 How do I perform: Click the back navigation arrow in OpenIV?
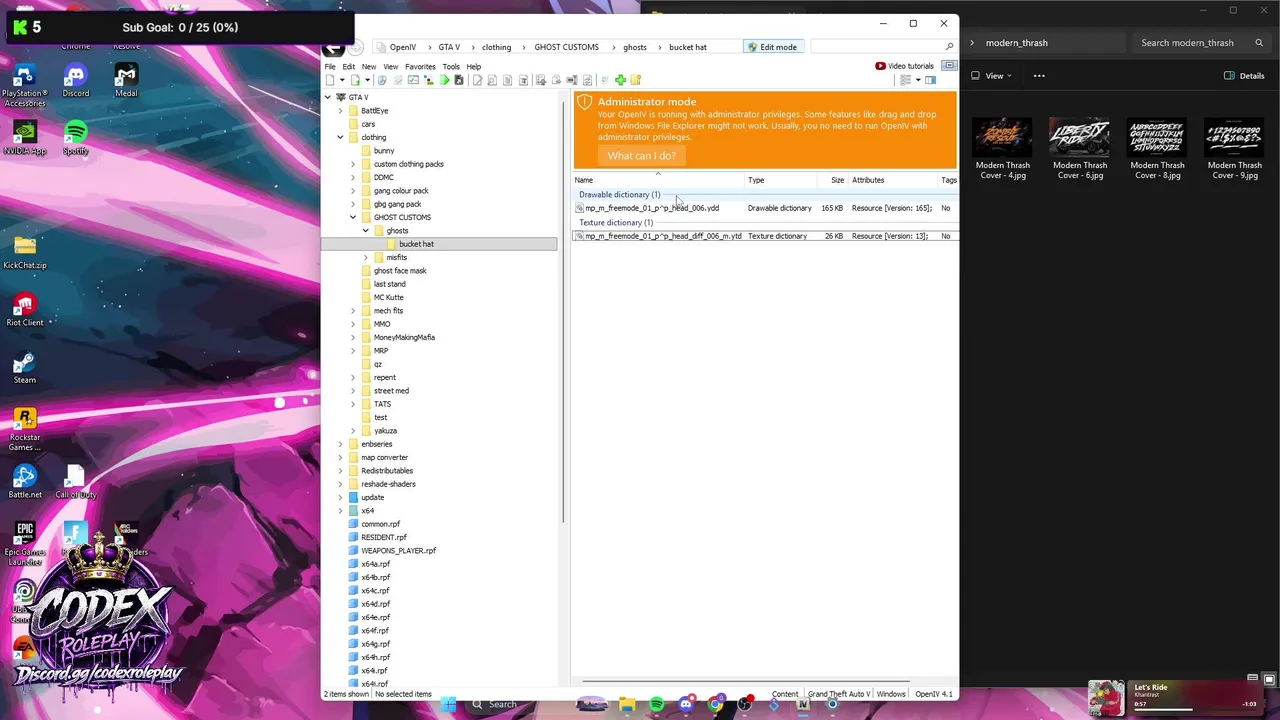pos(334,48)
